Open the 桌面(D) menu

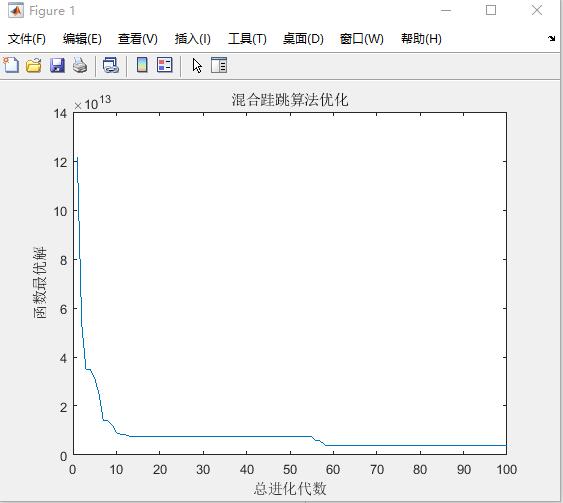click(x=303, y=39)
